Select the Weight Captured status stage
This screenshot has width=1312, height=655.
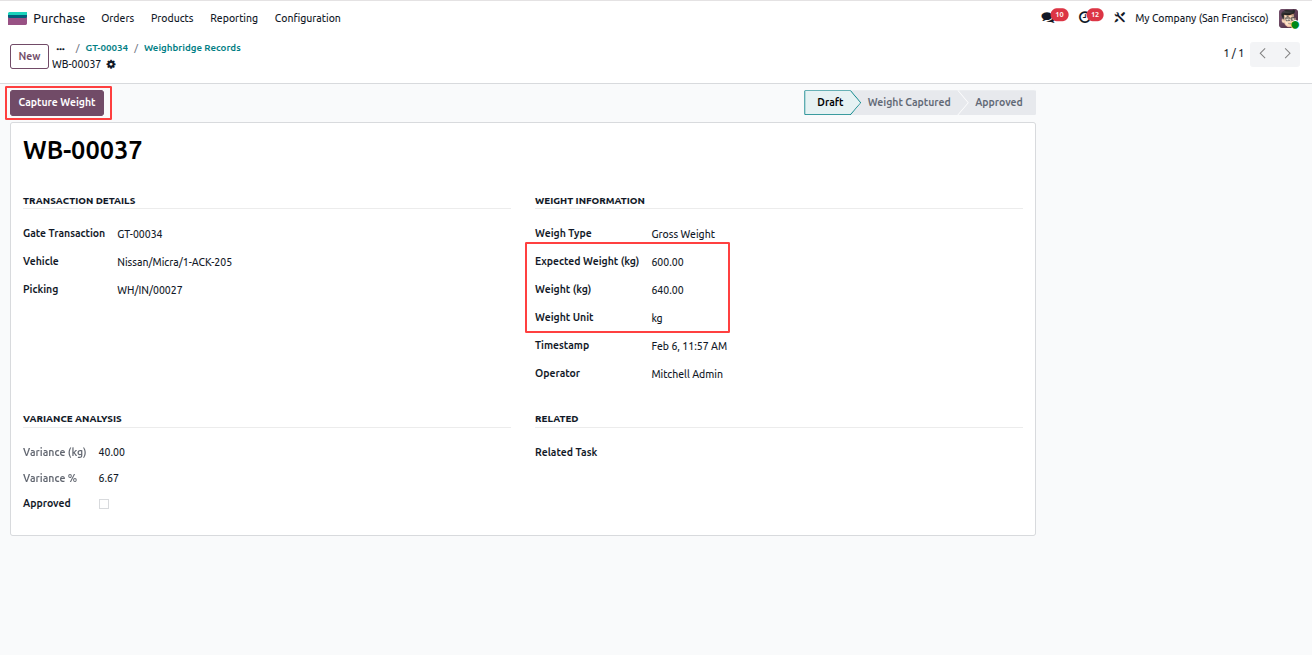click(908, 102)
